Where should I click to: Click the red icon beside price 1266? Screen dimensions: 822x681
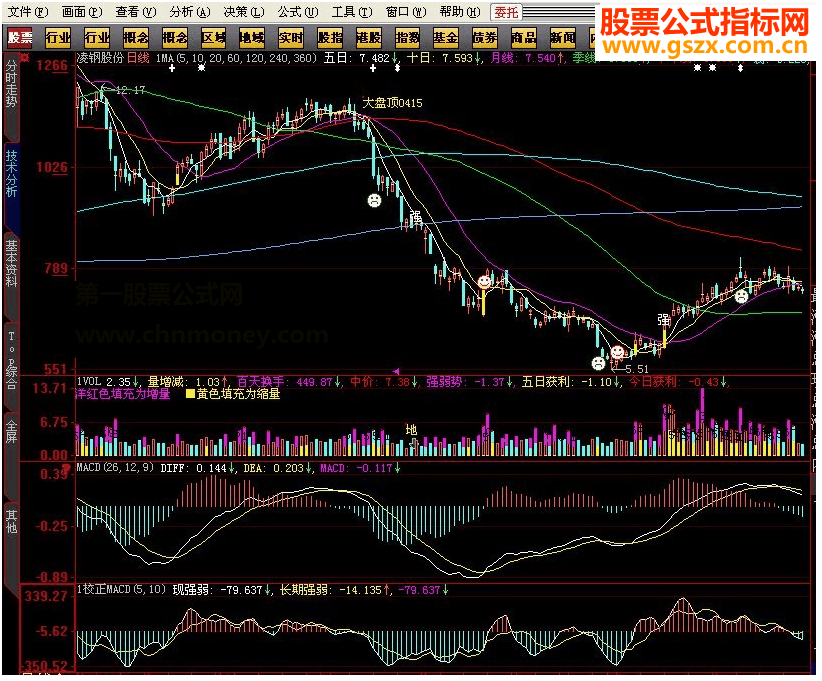[24, 57]
